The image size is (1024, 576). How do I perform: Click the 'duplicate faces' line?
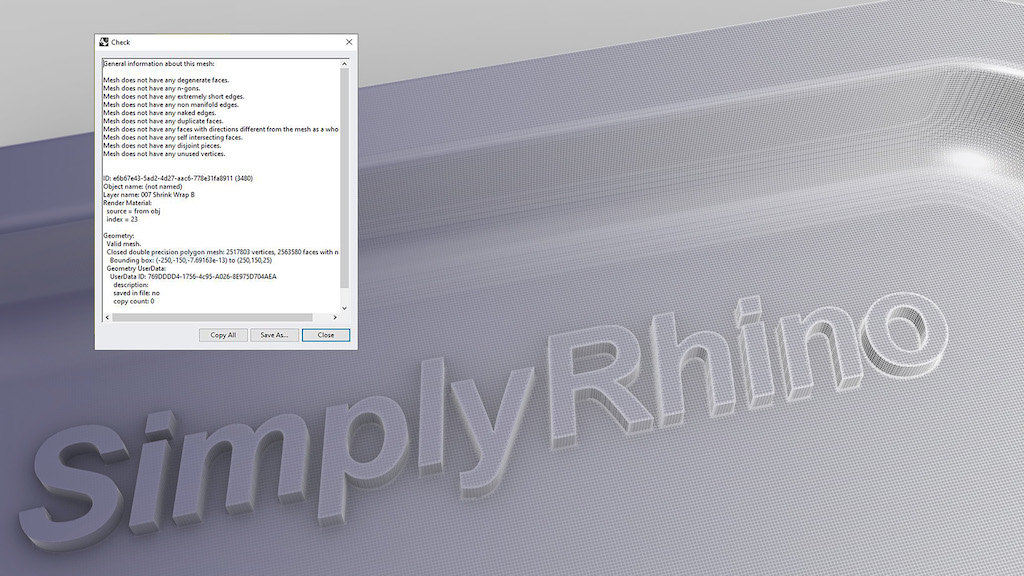point(163,121)
